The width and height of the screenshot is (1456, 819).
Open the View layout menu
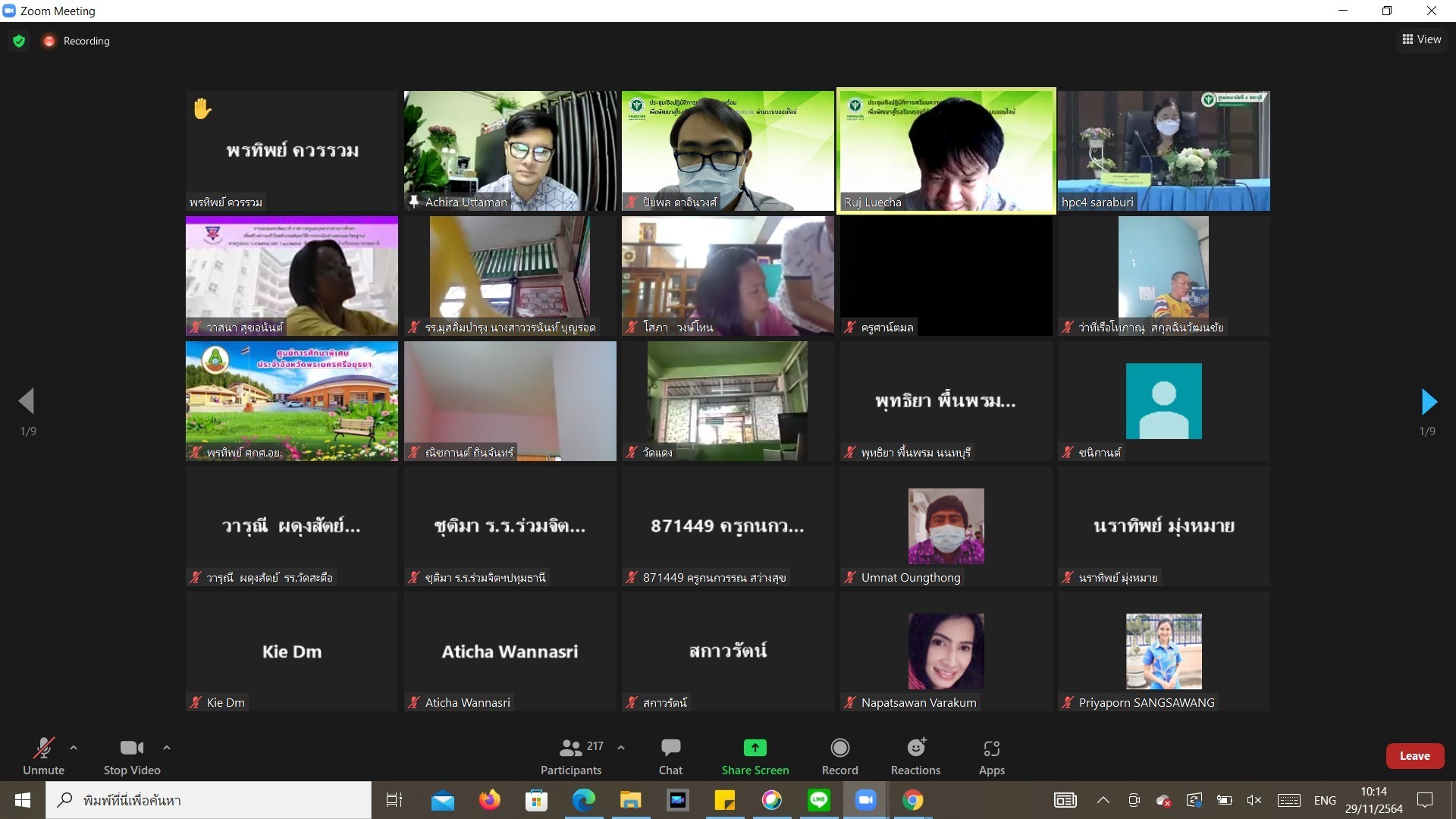click(x=1422, y=39)
